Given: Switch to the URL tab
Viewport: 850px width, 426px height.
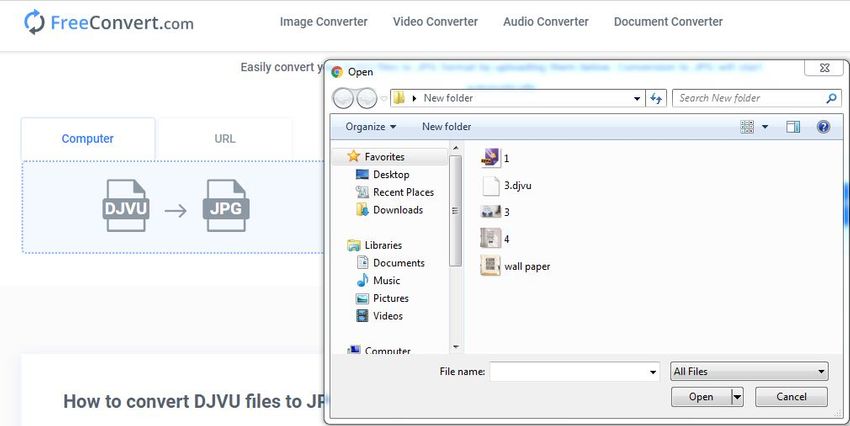Looking at the screenshot, I should click(225, 139).
